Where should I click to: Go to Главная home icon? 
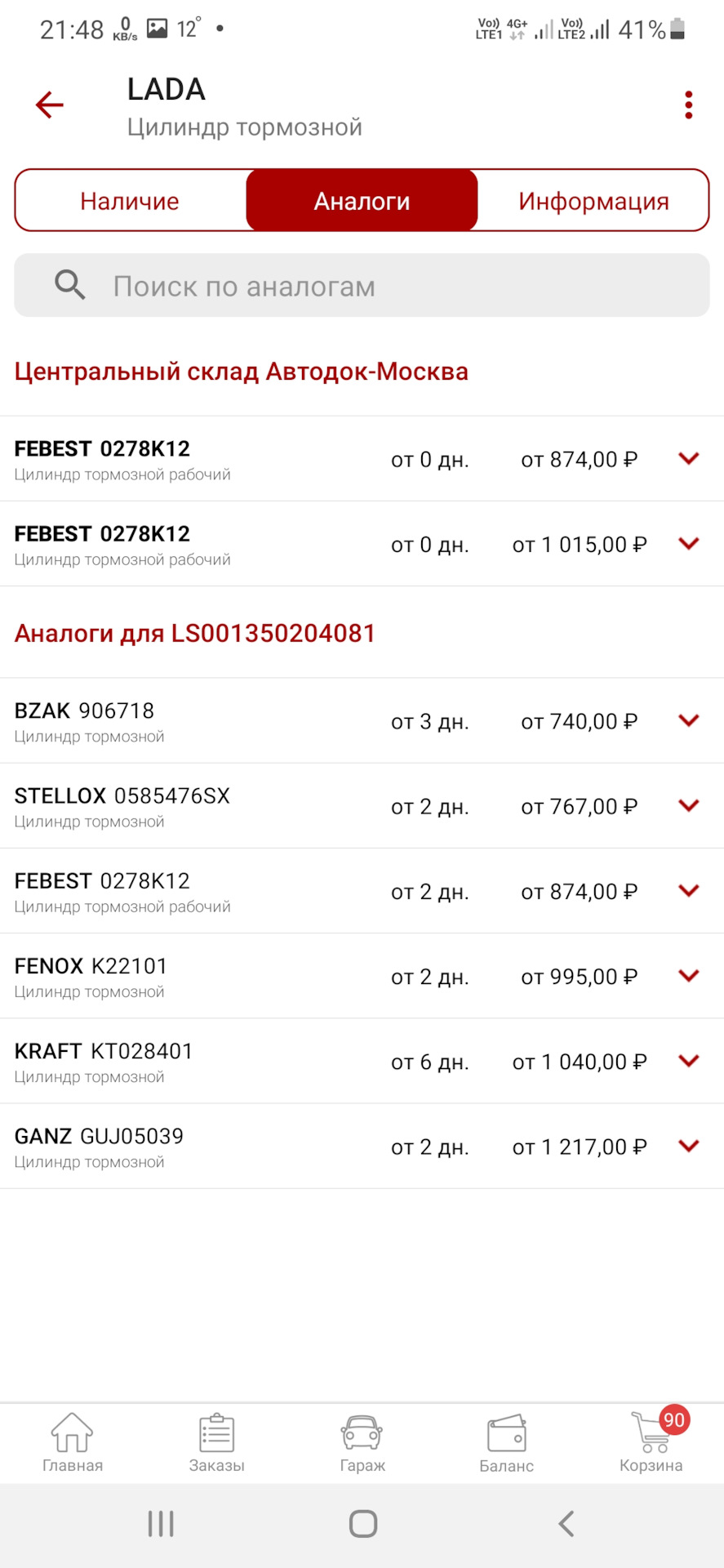73,1443
